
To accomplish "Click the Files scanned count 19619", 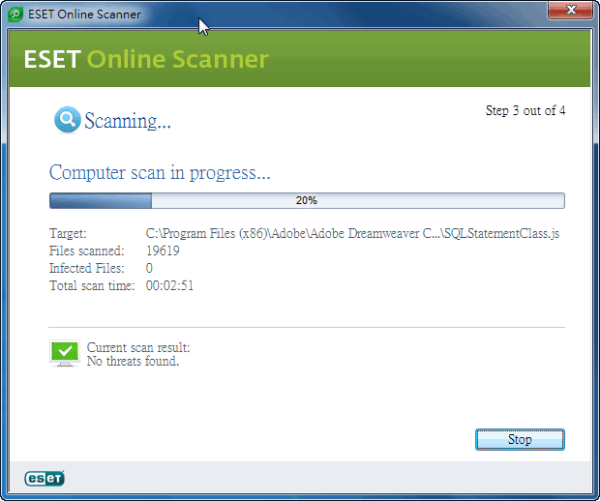I will click(163, 251).
